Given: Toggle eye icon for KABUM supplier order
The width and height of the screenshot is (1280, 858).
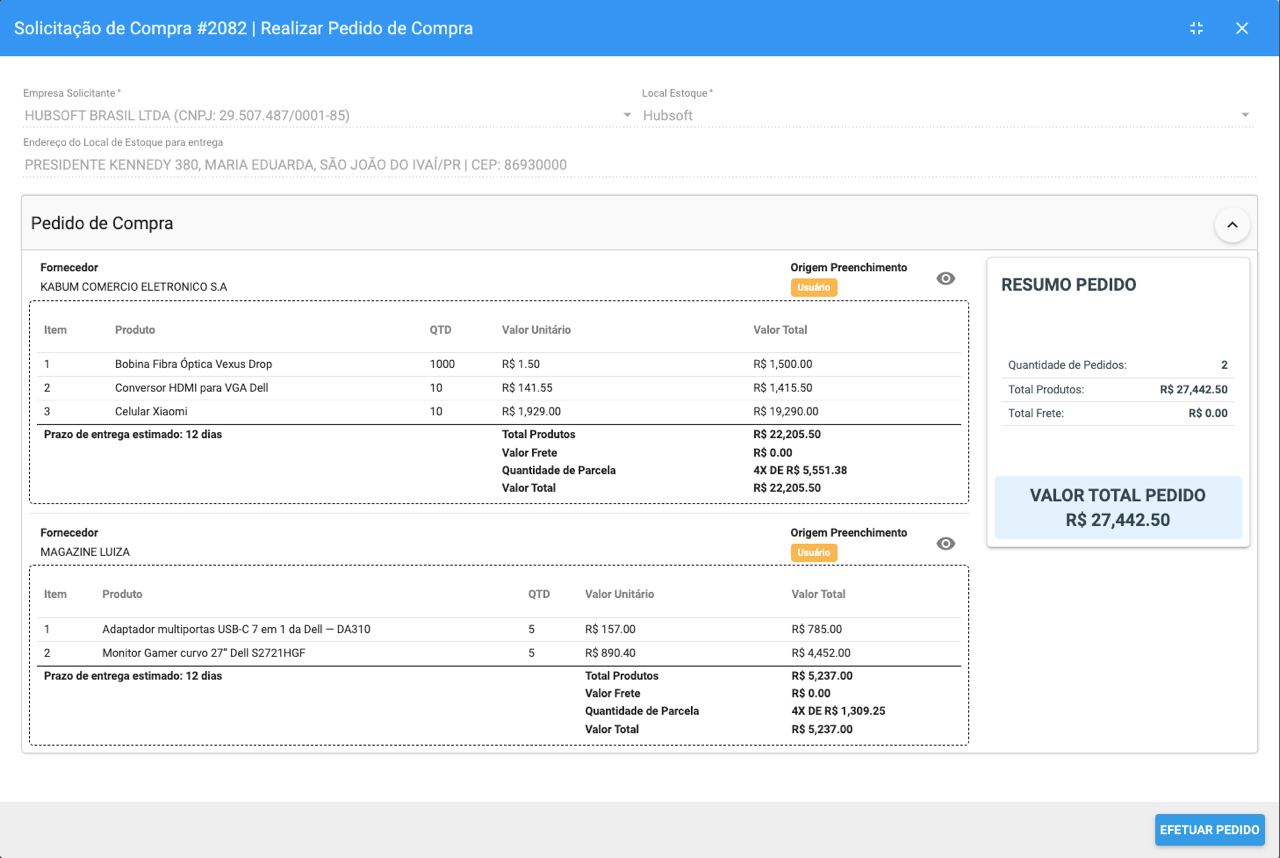Looking at the screenshot, I should coord(945,278).
